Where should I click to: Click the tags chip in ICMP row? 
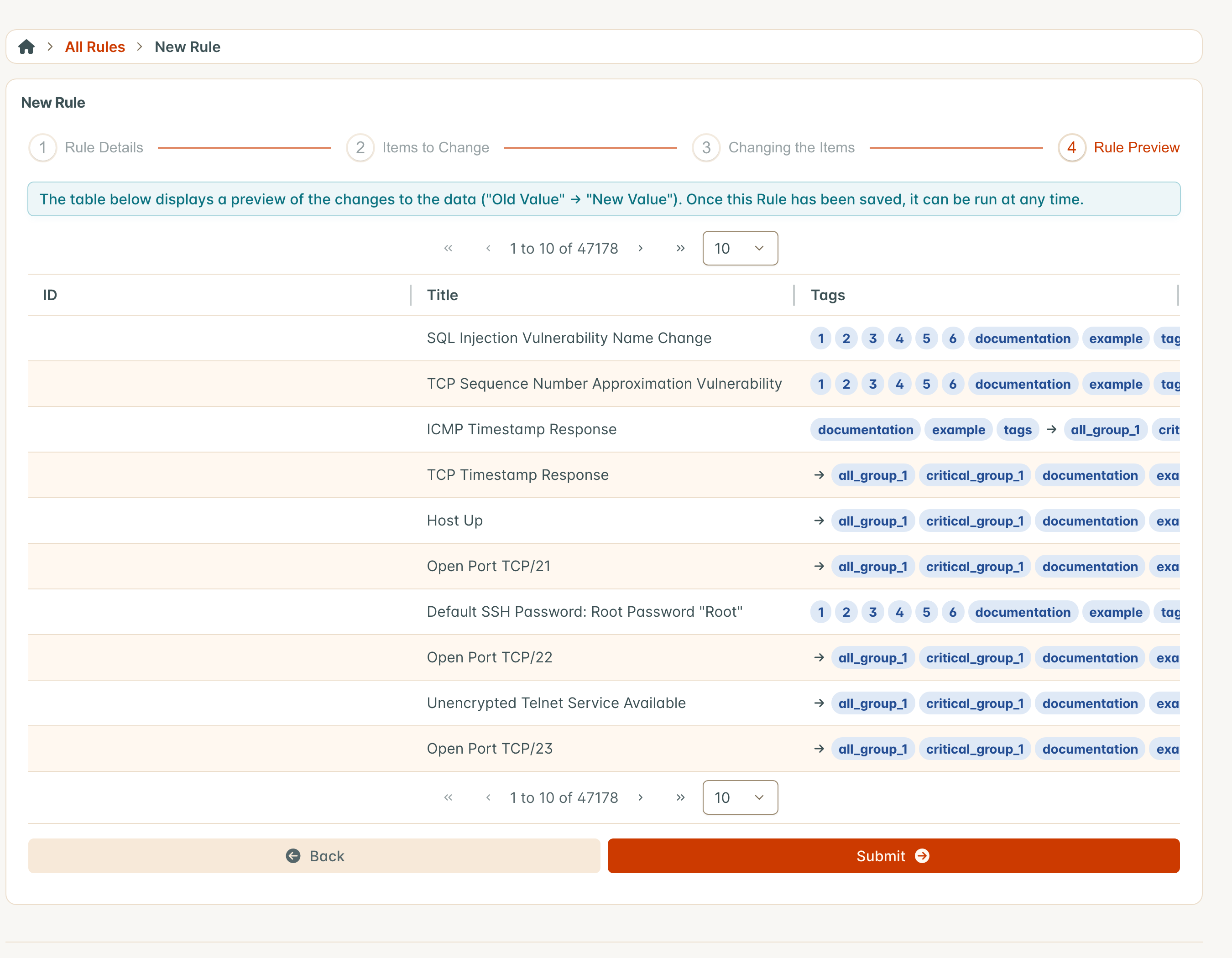[x=1018, y=430]
